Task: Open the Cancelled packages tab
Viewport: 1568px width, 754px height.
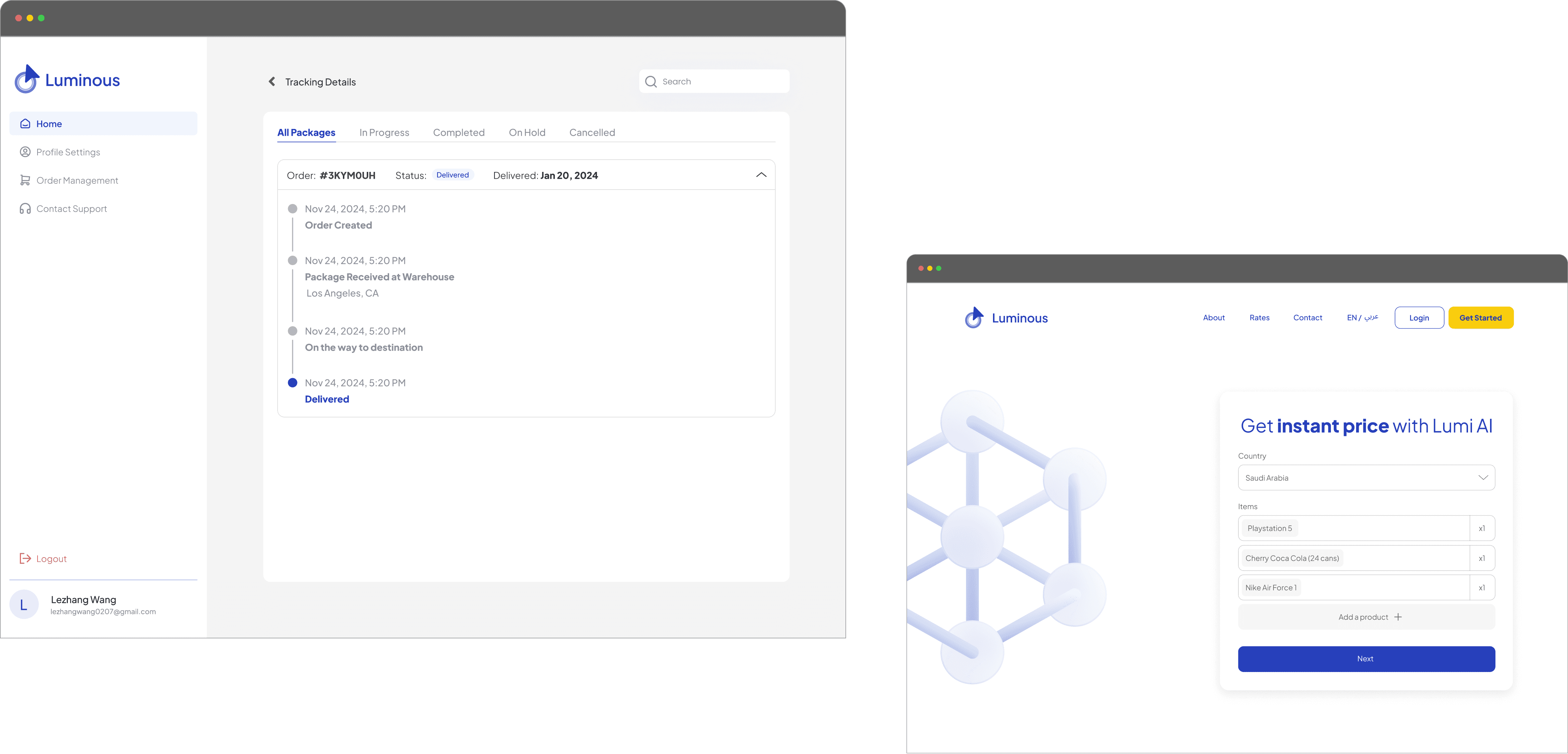Action: click(592, 133)
